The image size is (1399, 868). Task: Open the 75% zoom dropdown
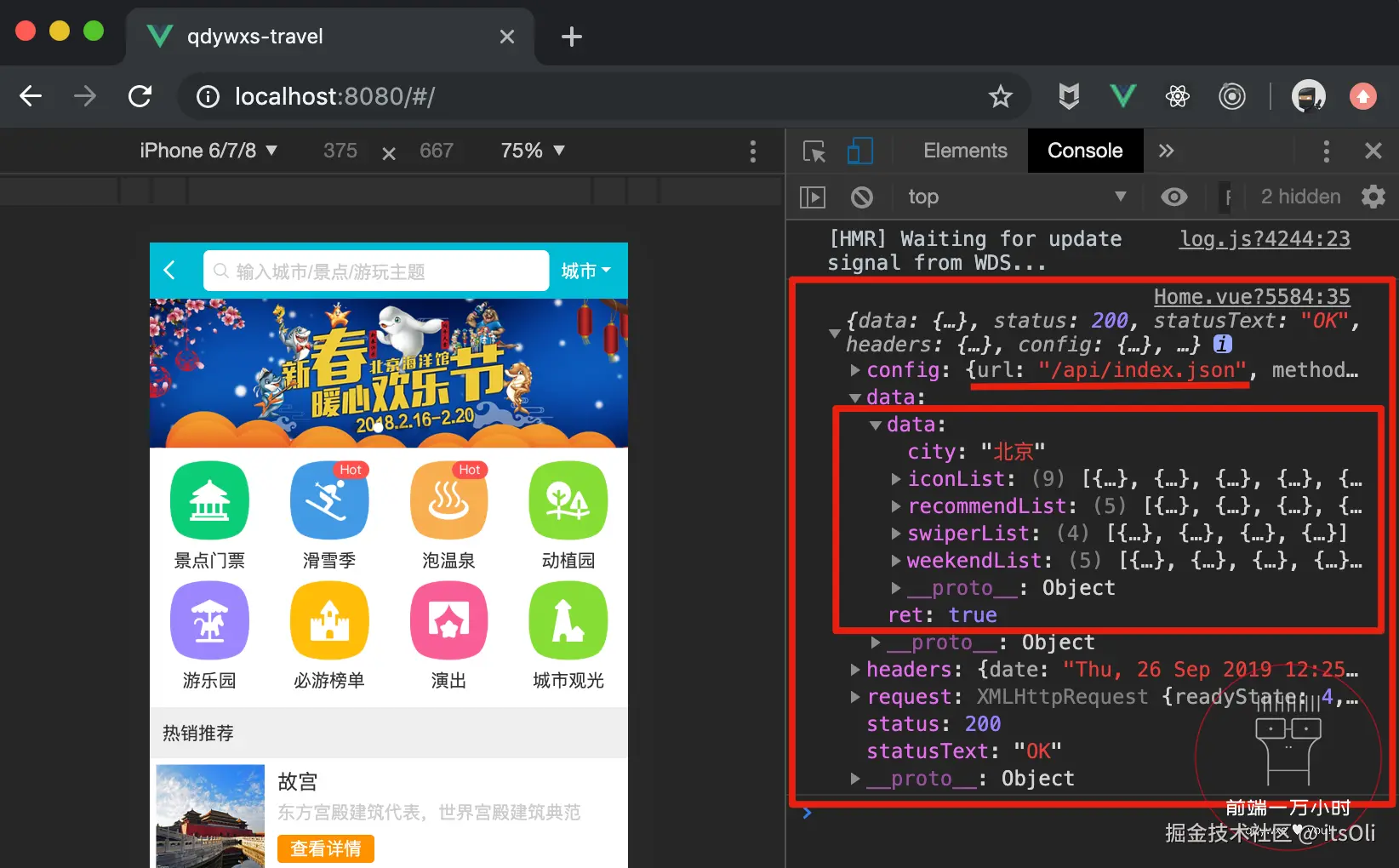(x=533, y=151)
